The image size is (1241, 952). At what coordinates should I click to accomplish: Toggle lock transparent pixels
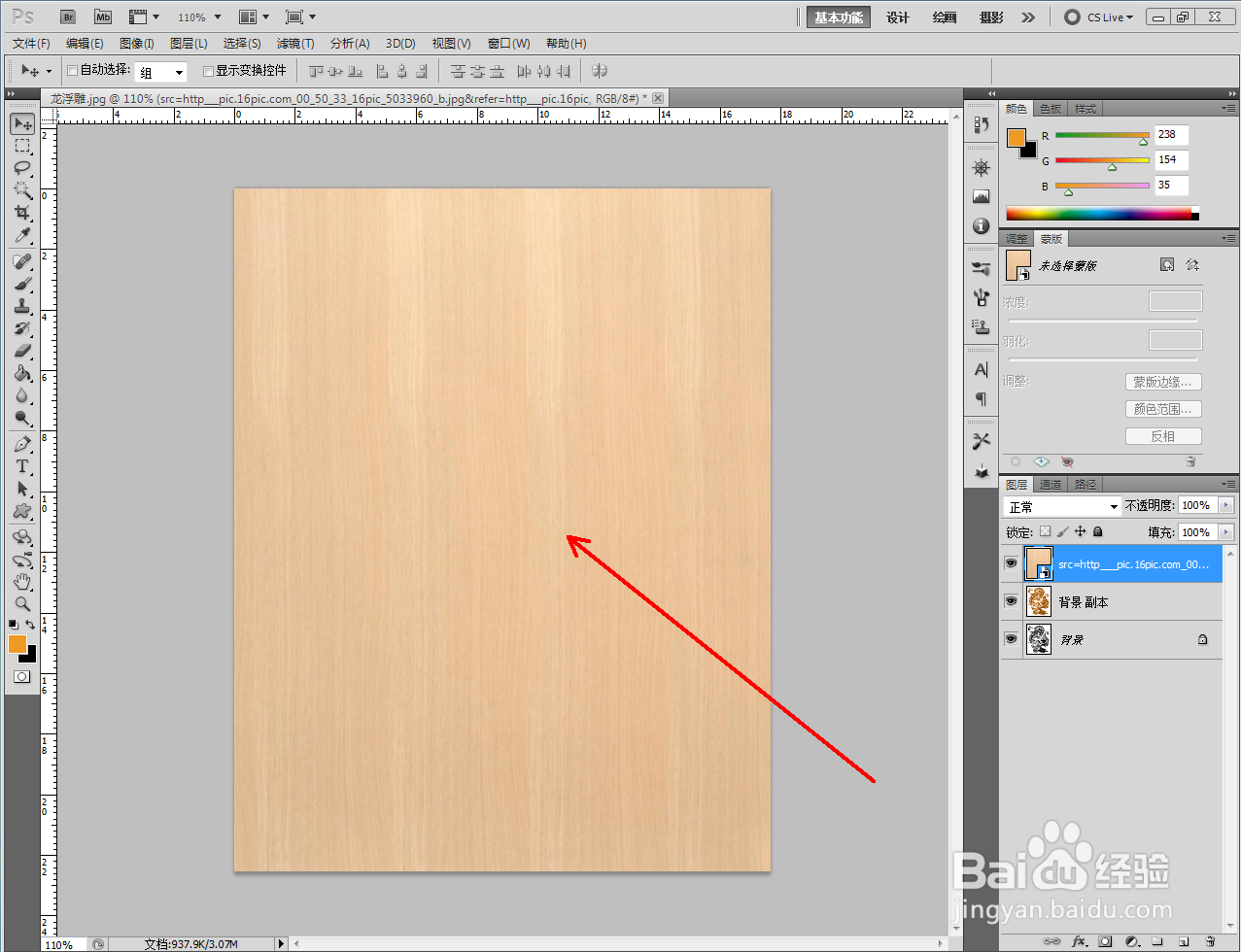(x=1045, y=531)
